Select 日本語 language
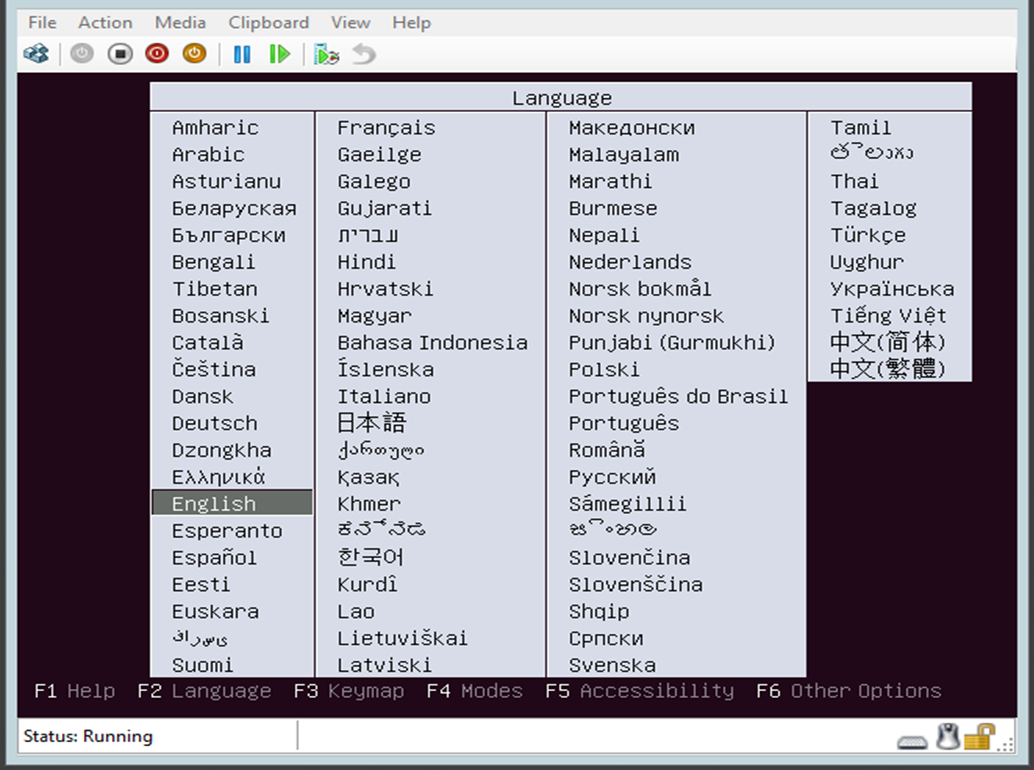1034x770 pixels. pyautogui.click(x=371, y=423)
